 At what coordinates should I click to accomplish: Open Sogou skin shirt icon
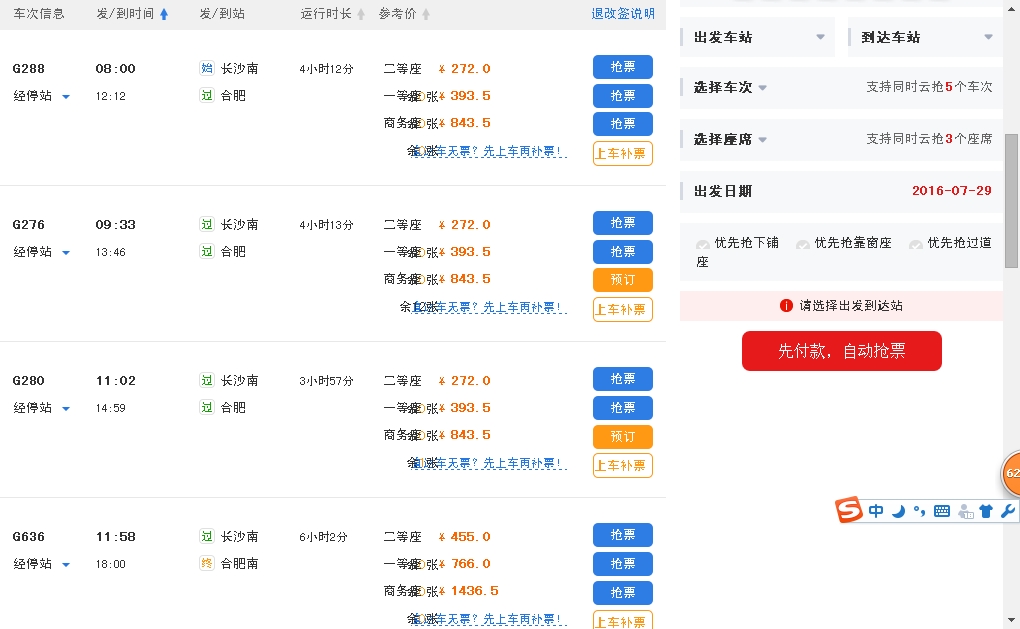986,511
